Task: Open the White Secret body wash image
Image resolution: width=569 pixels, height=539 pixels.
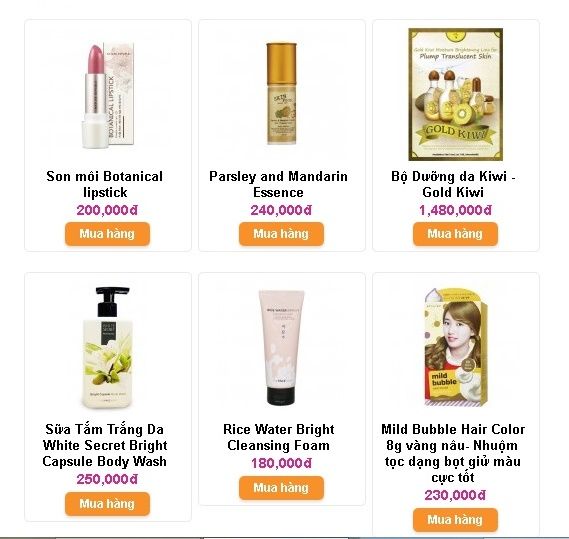Action: pyautogui.click(x=107, y=347)
